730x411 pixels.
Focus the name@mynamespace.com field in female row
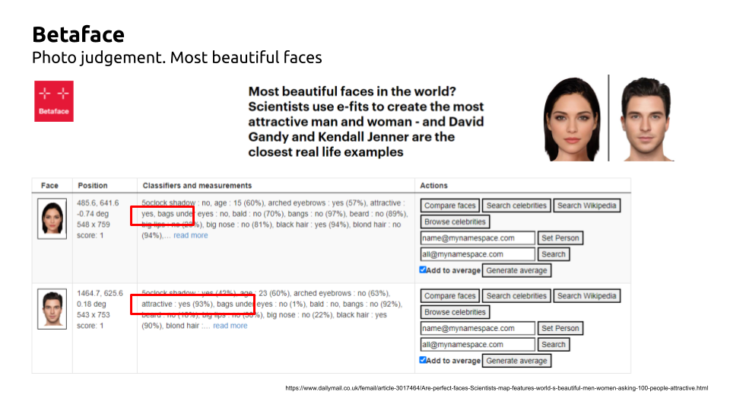tap(477, 238)
